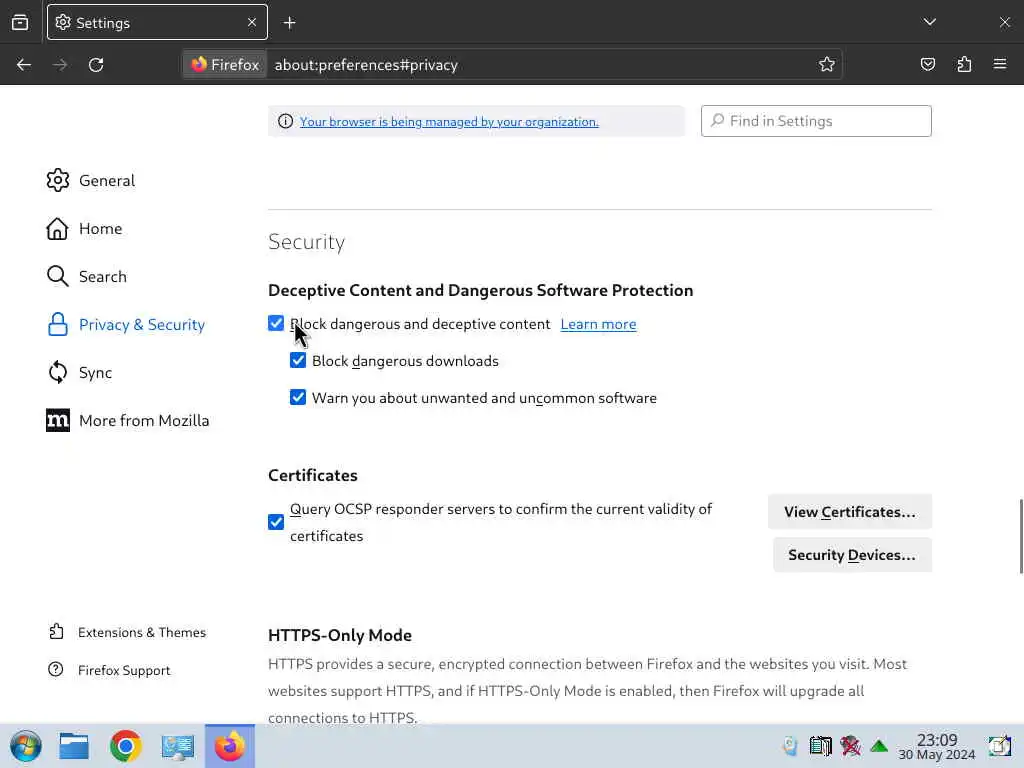
Task: Open the General settings category
Action: tap(106, 181)
